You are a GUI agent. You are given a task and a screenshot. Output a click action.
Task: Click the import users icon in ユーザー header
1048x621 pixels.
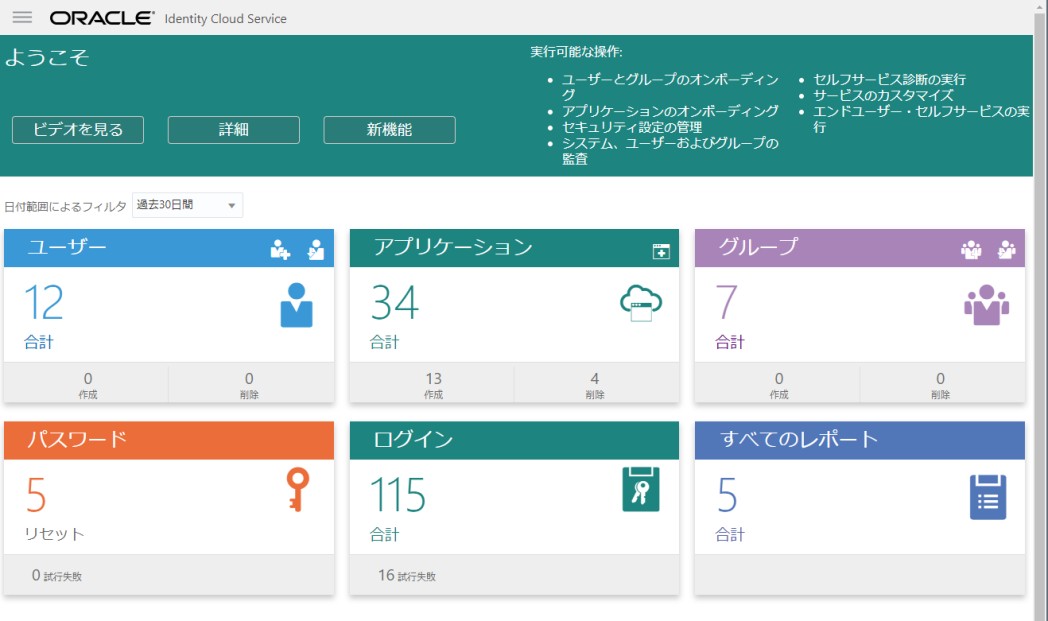[315, 250]
